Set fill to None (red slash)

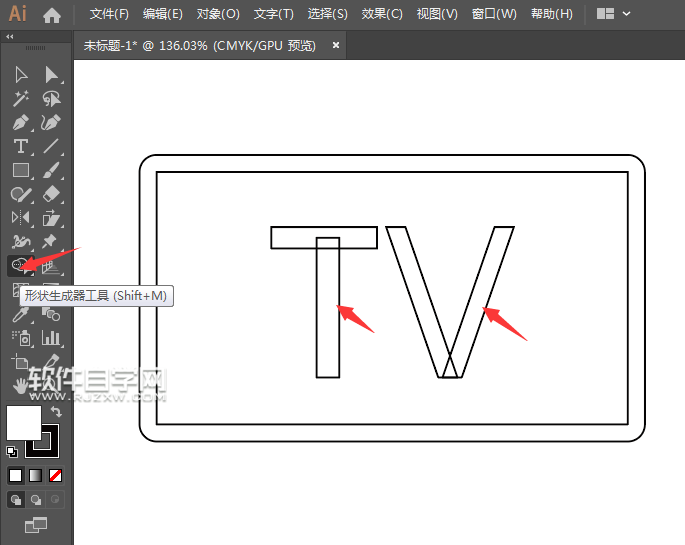tap(55, 475)
